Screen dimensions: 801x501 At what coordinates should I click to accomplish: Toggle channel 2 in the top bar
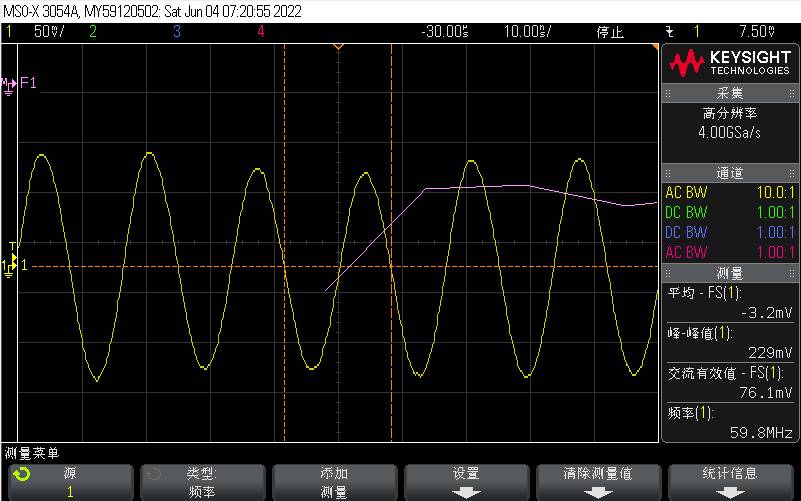click(x=93, y=32)
